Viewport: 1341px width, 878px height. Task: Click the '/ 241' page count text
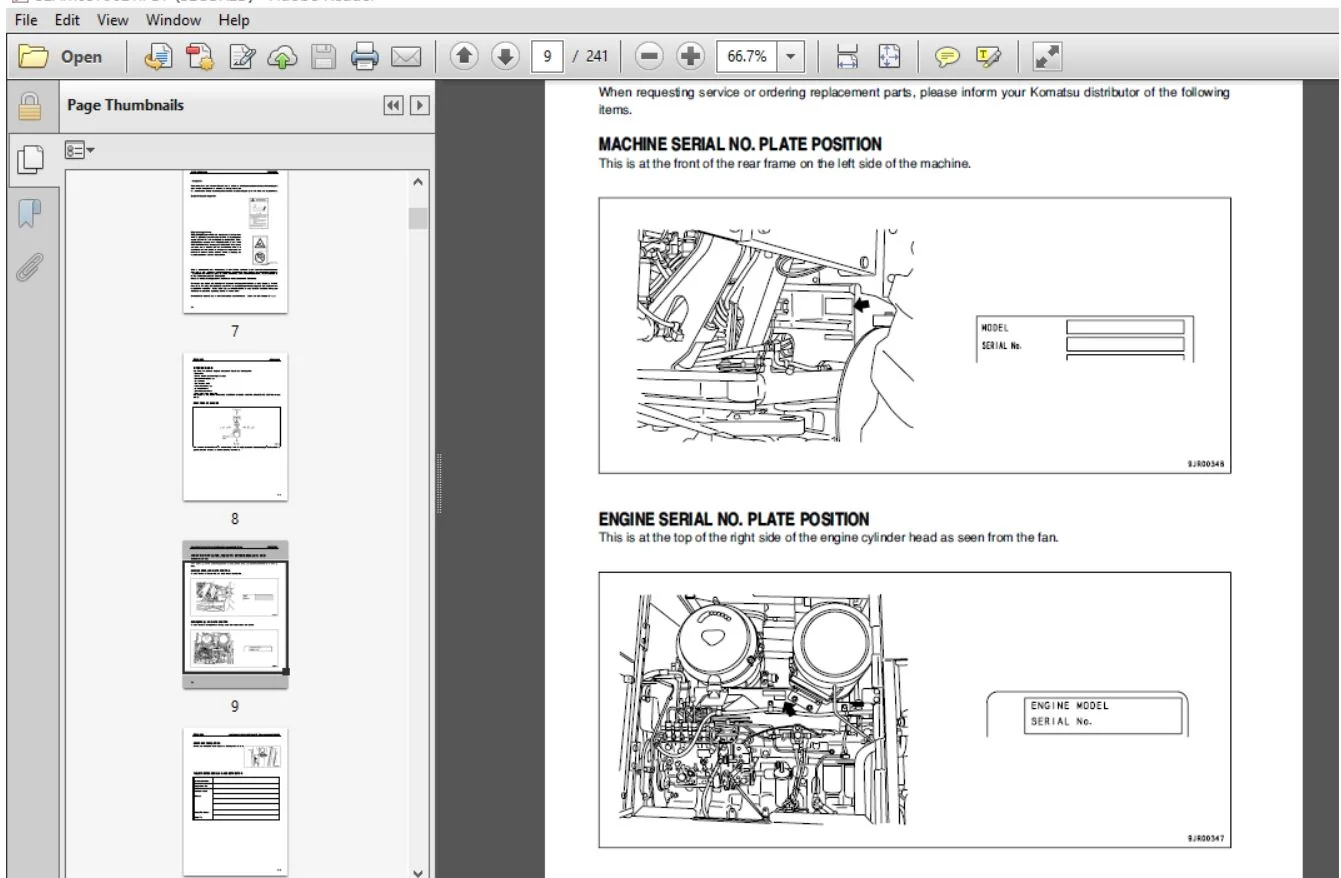[x=590, y=57]
